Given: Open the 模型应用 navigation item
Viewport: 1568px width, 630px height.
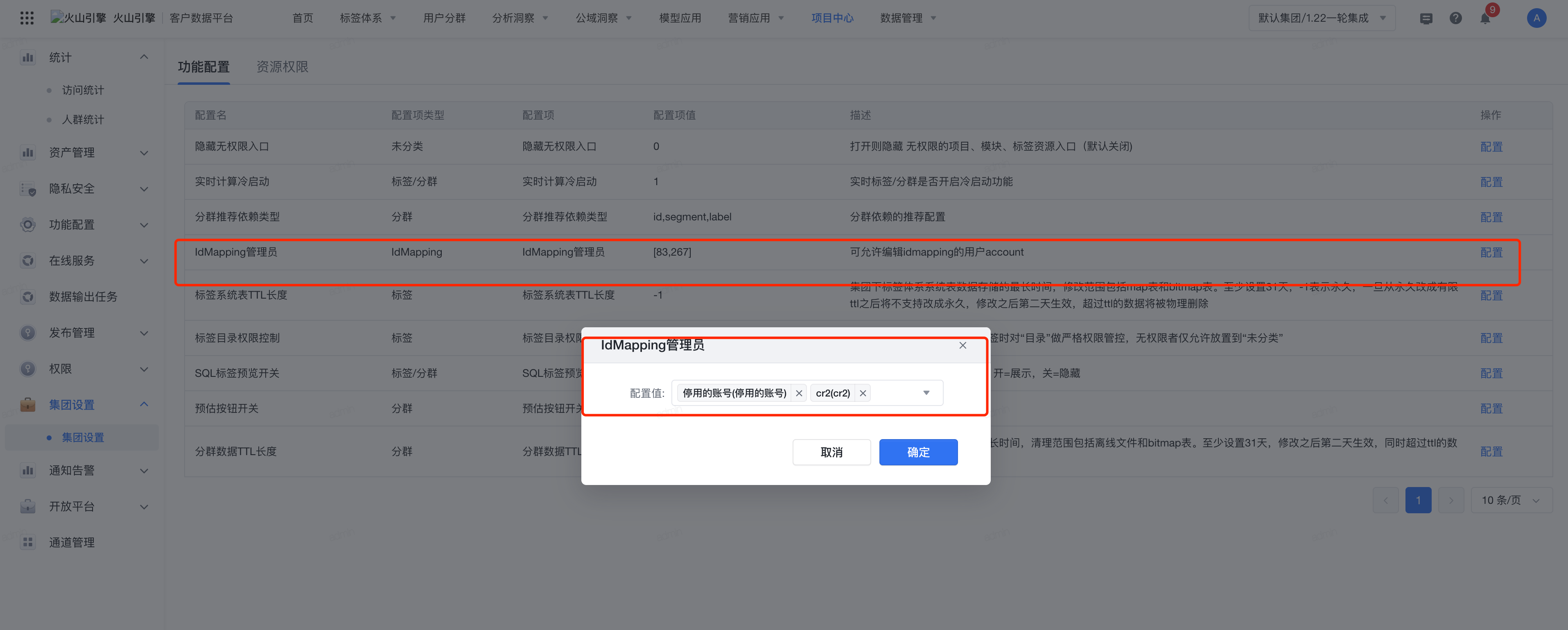Looking at the screenshot, I should tap(680, 18).
